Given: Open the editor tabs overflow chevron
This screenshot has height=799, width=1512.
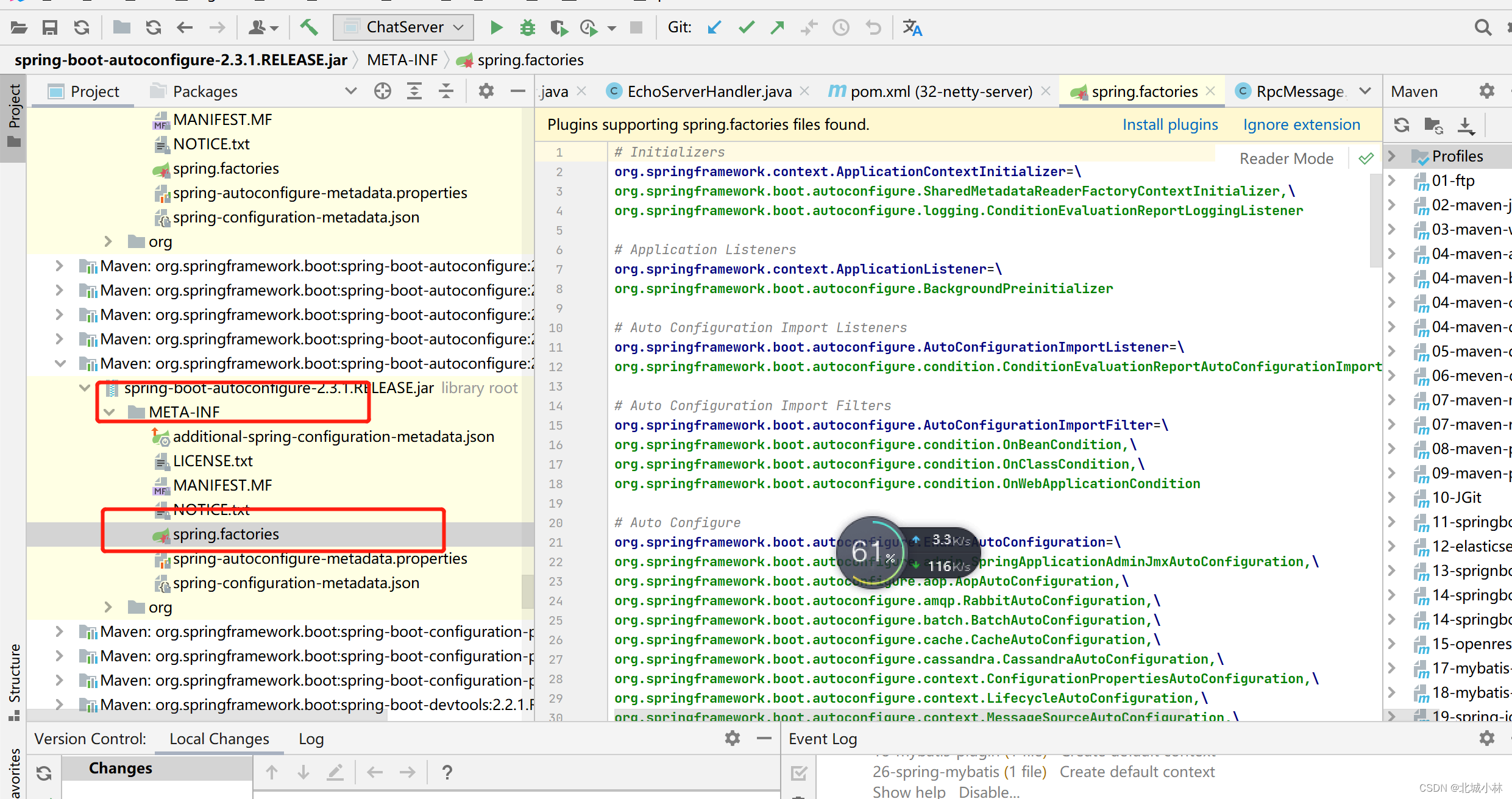Looking at the screenshot, I should pos(1366,91).
